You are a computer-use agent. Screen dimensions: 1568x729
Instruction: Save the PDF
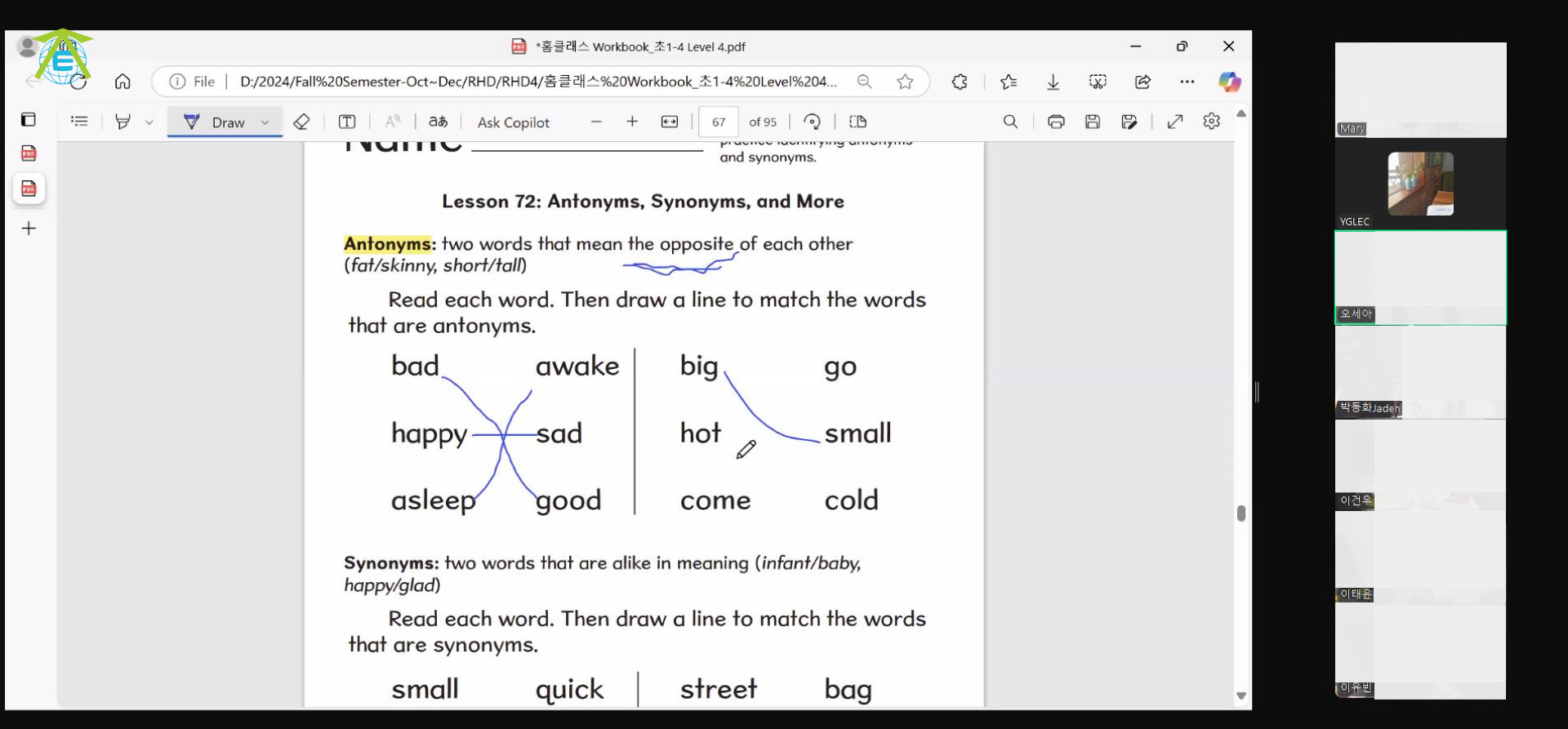coord(1093,122)
